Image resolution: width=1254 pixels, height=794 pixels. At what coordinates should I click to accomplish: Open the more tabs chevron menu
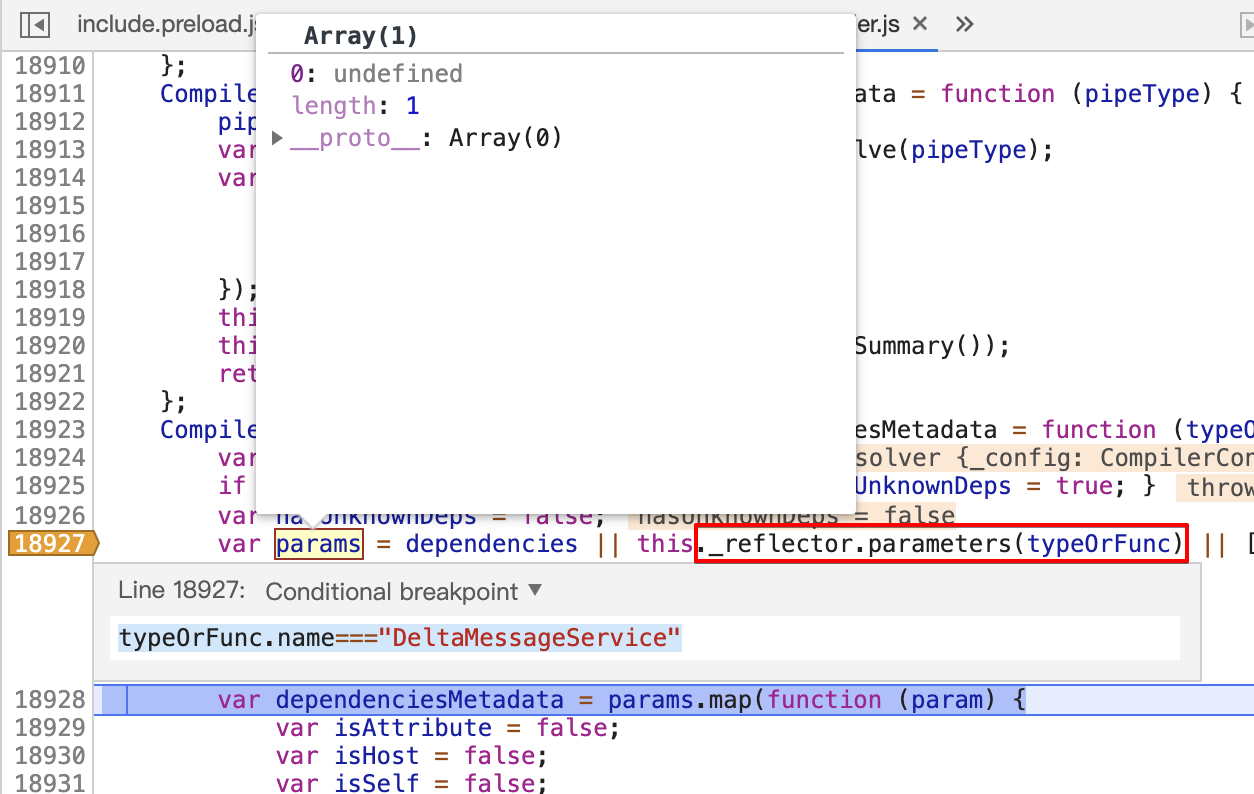click(964, 24)
